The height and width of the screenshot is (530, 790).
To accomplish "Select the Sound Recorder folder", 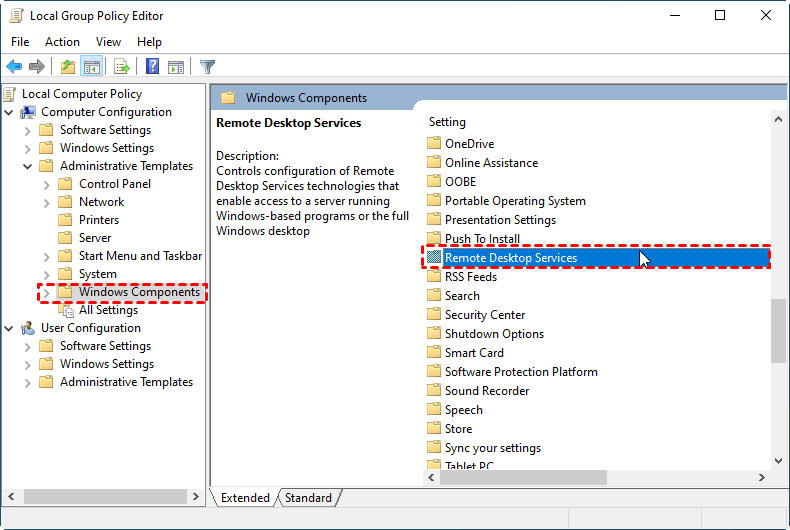I will pyautogui.click(x=487, y=390).
